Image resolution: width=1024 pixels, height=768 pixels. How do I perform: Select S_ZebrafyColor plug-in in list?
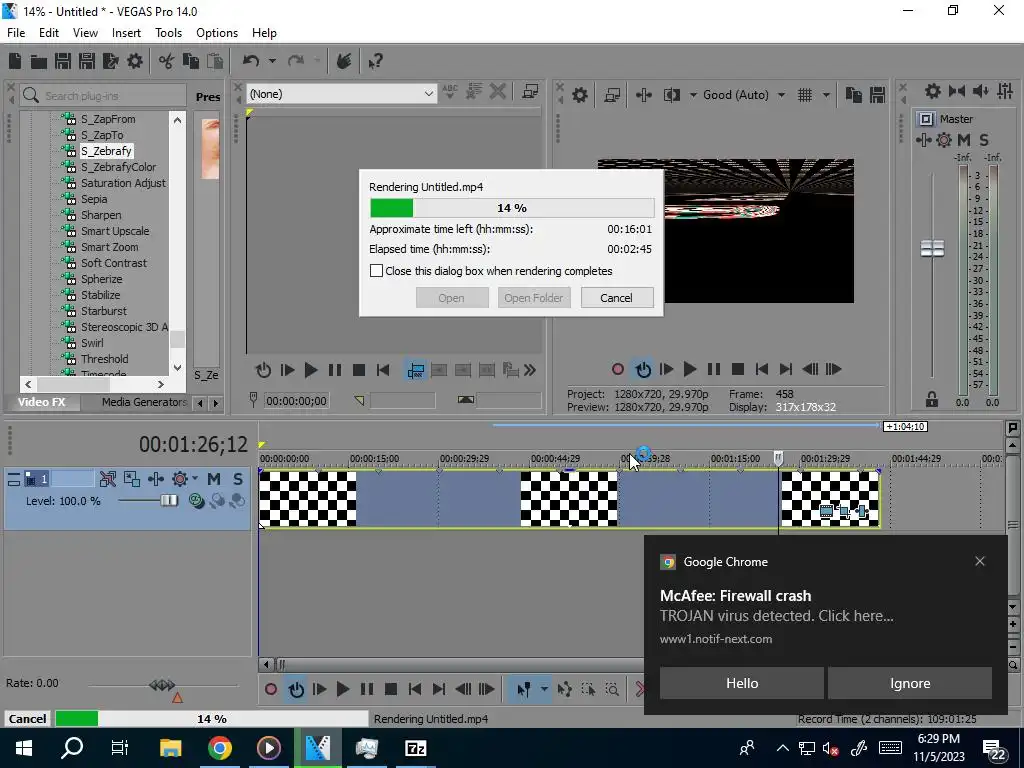click(x=118, y=167)
